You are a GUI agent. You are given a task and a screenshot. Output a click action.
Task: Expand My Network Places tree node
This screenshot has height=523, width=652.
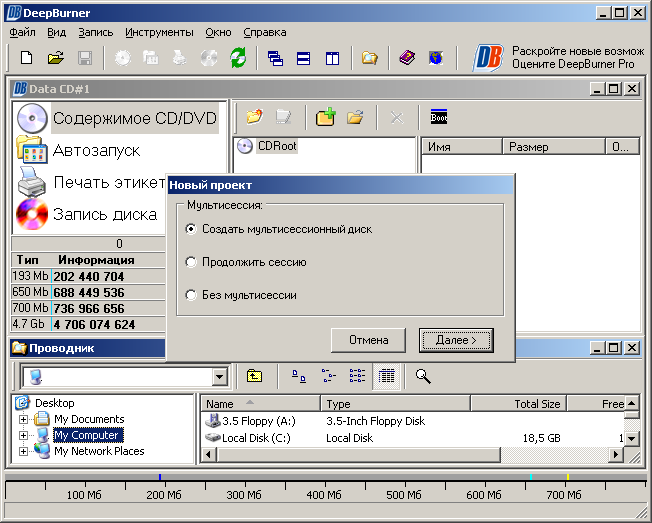click(24, 451)
